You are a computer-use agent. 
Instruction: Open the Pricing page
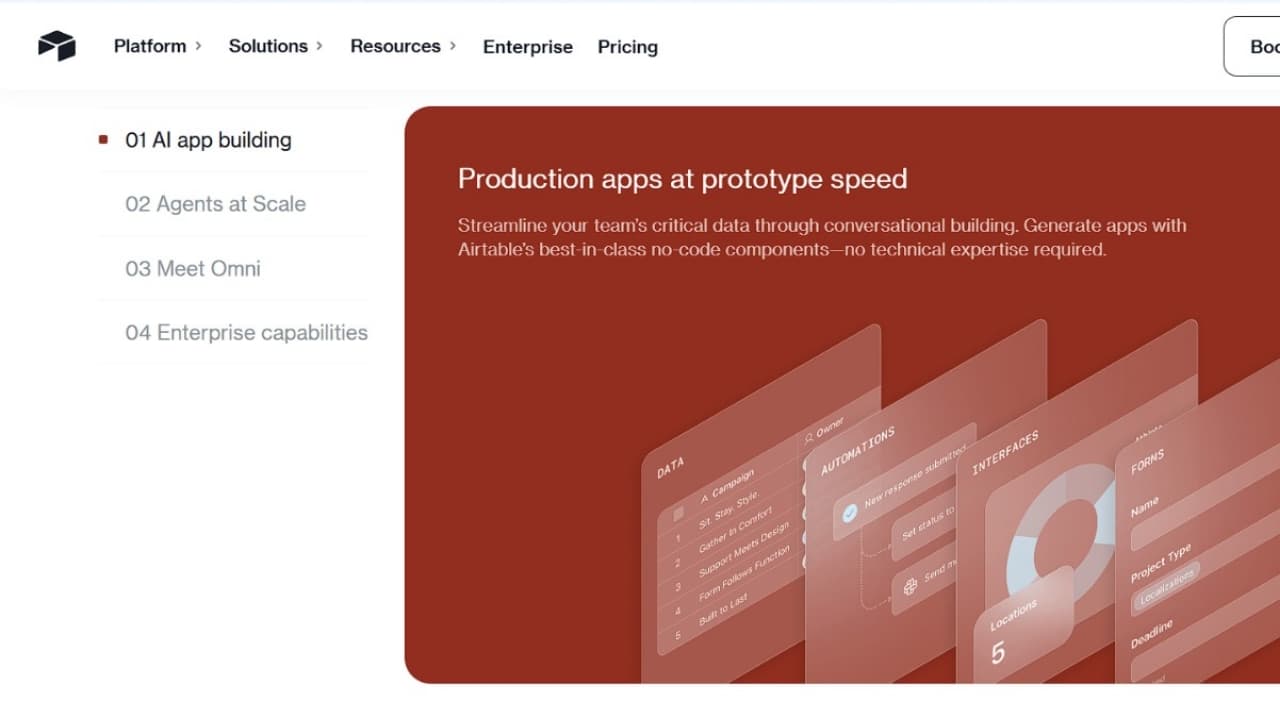(628, 47)
